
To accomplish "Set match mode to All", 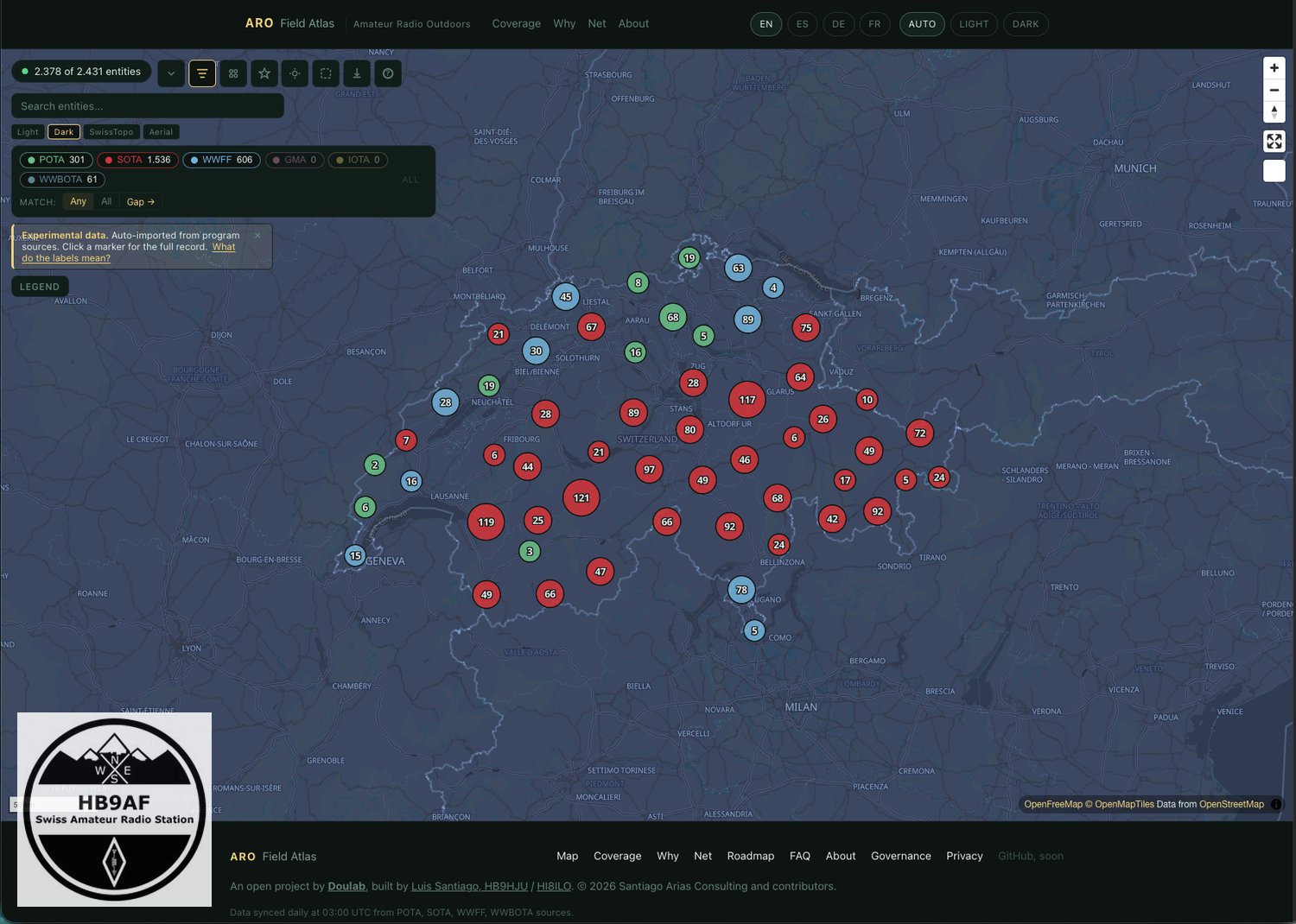I will pos(106,201).
